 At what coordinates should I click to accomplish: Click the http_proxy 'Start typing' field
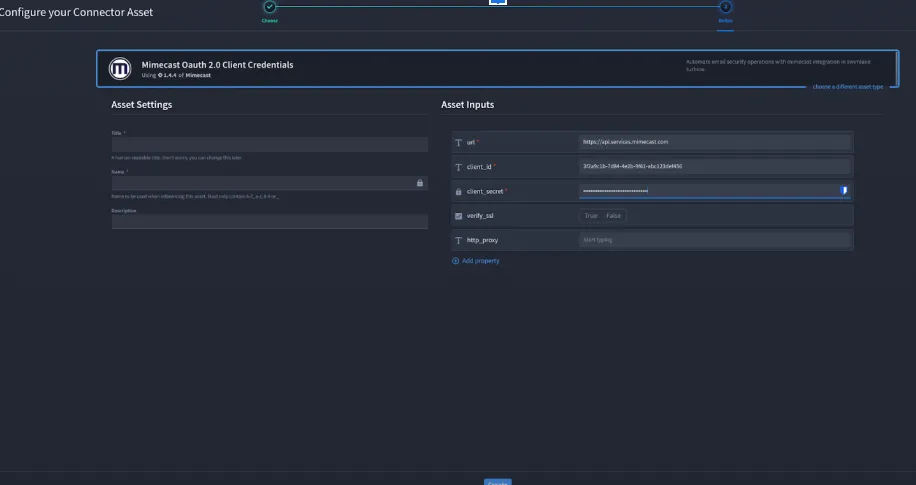click(714, 240)
